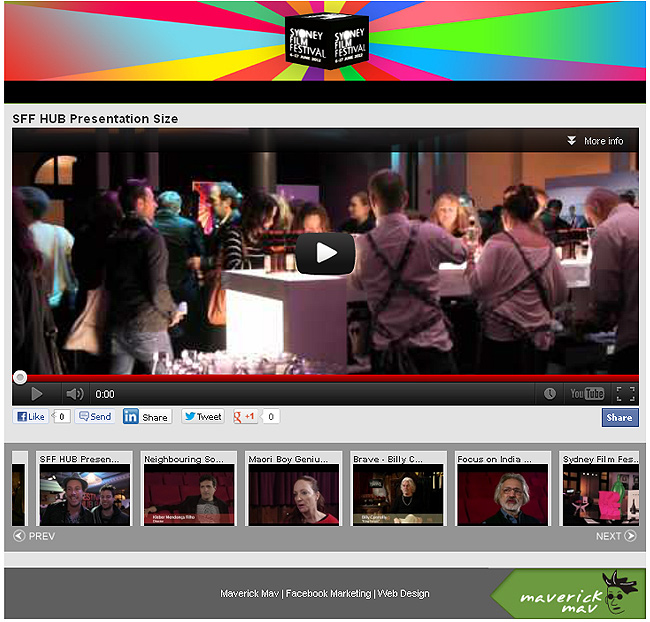Image resolution: width=650 pixels, height=622 pixels.
Task: Click the SFF HUB Presentation Size title
Action: [95, 119]
